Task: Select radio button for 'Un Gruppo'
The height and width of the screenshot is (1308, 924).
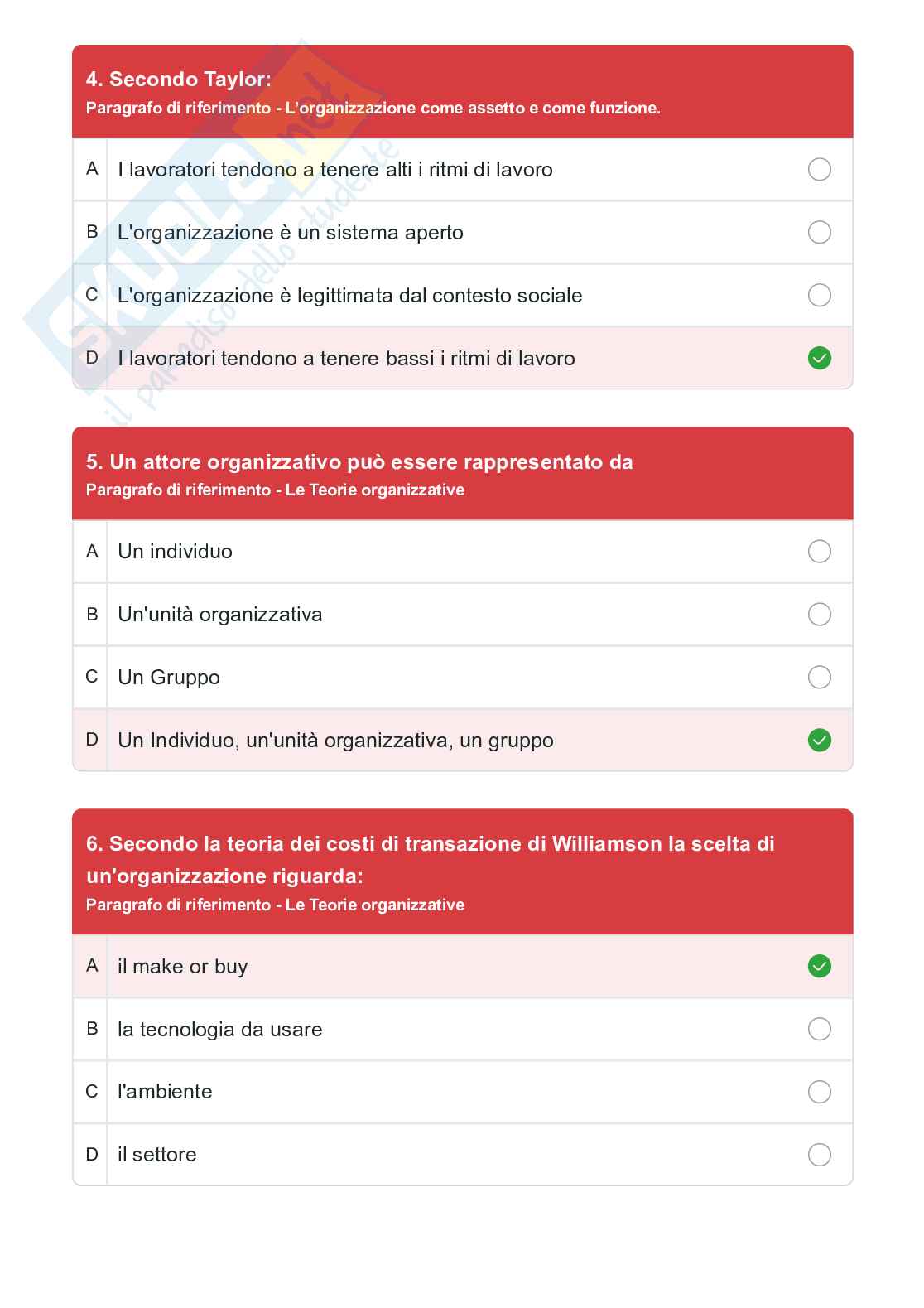Action: (x=819, y=677)
